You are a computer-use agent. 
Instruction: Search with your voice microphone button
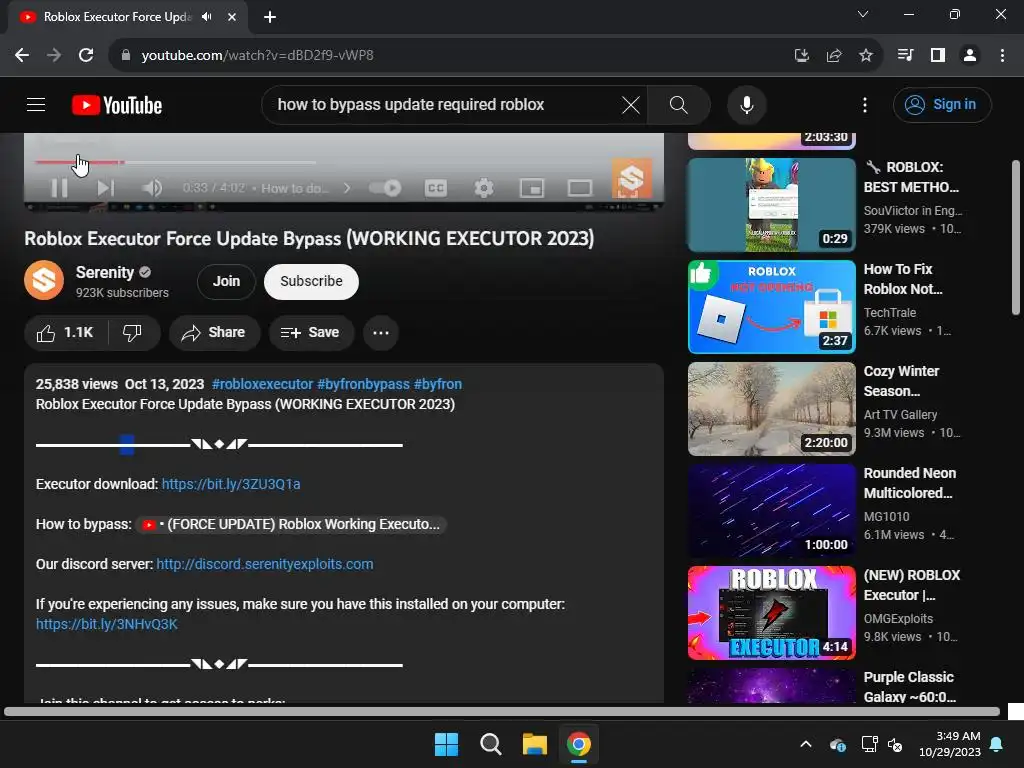coord(746,104)
